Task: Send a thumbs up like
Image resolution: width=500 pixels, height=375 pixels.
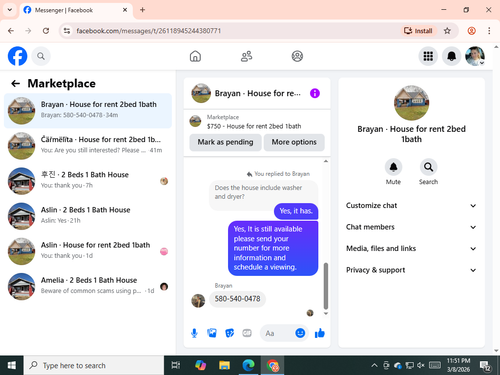Action: click(319, 333)
